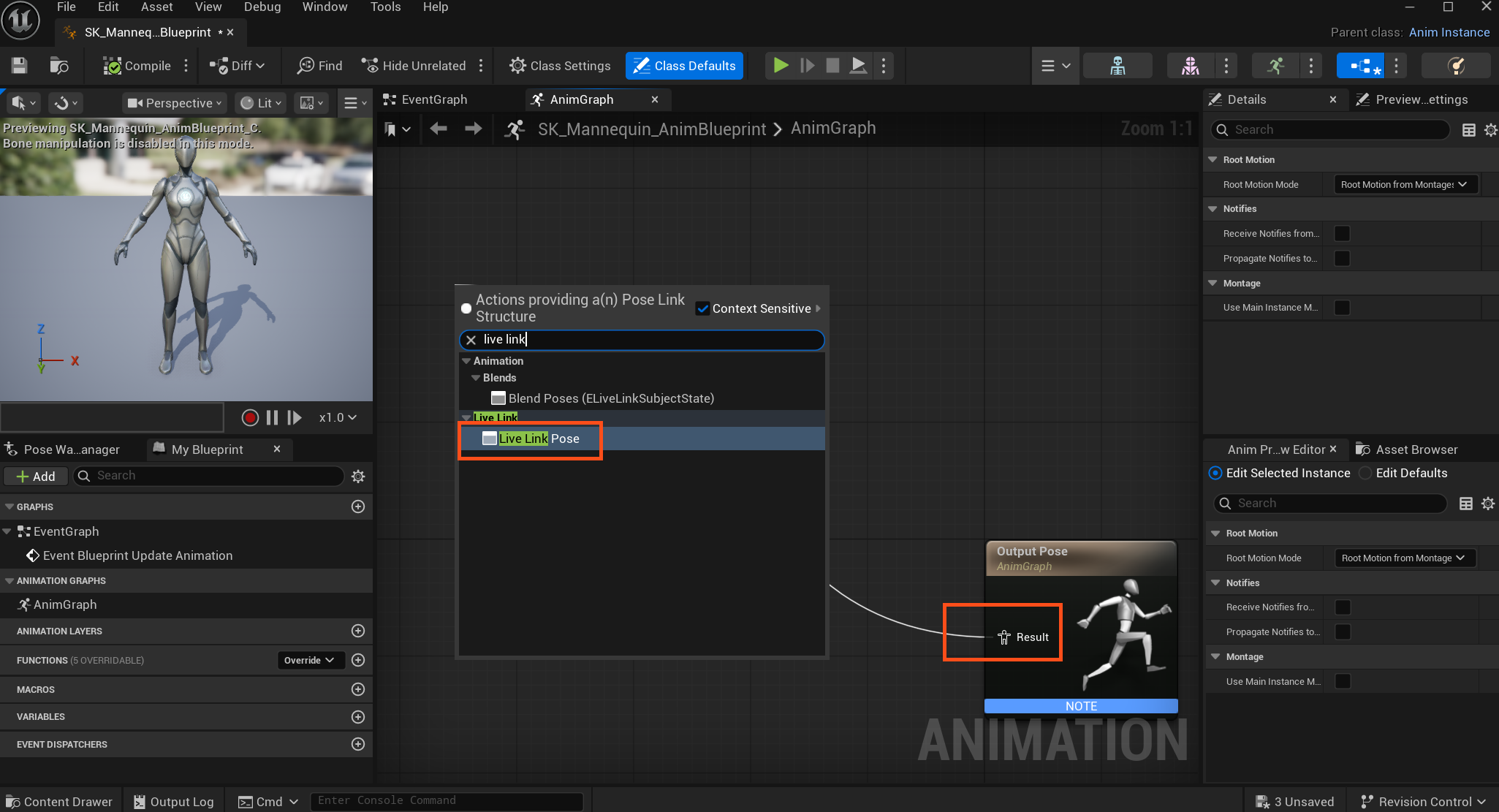Open the Content Drawer

point(59,802)
